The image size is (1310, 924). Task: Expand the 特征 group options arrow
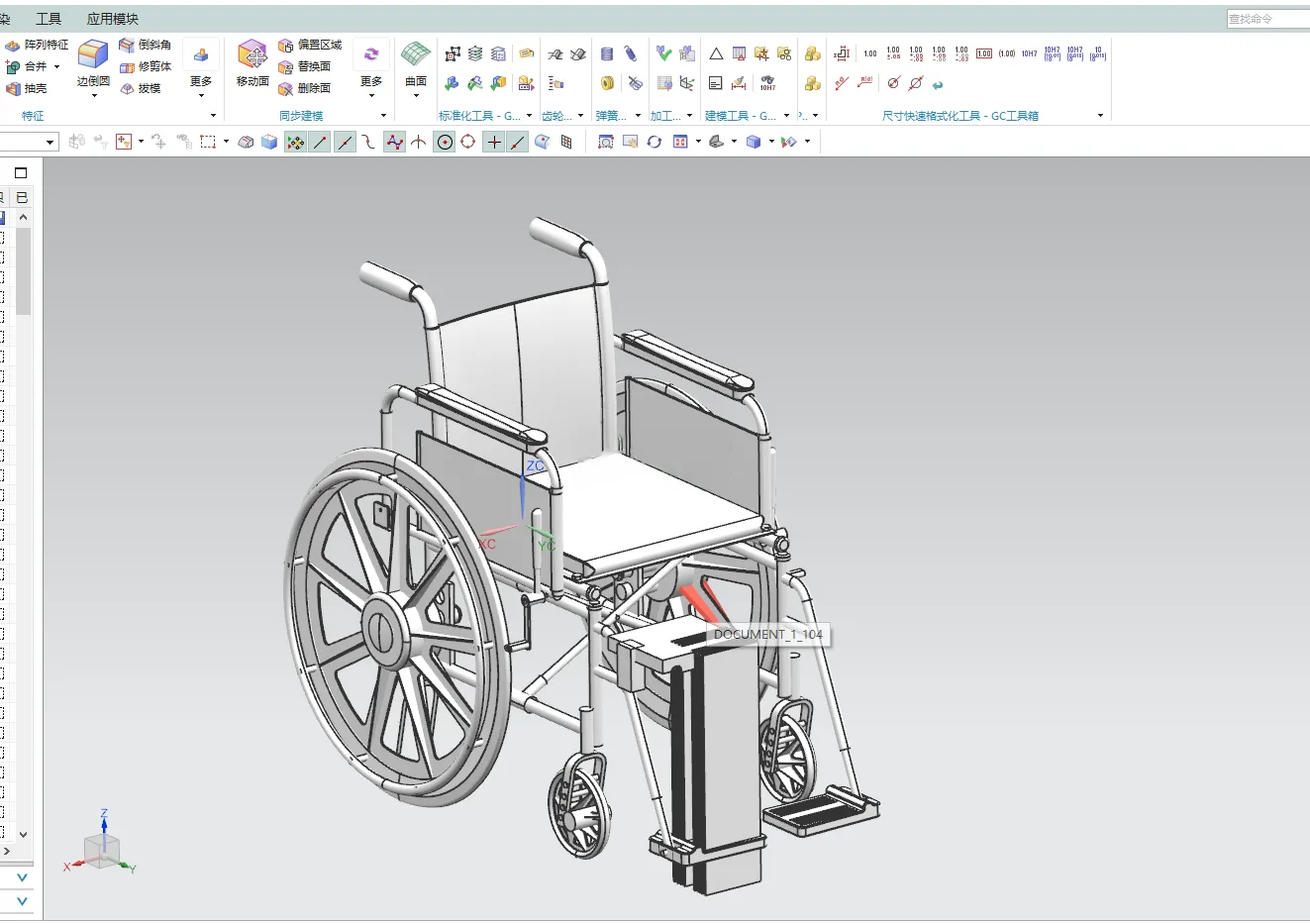coord(213,116)
